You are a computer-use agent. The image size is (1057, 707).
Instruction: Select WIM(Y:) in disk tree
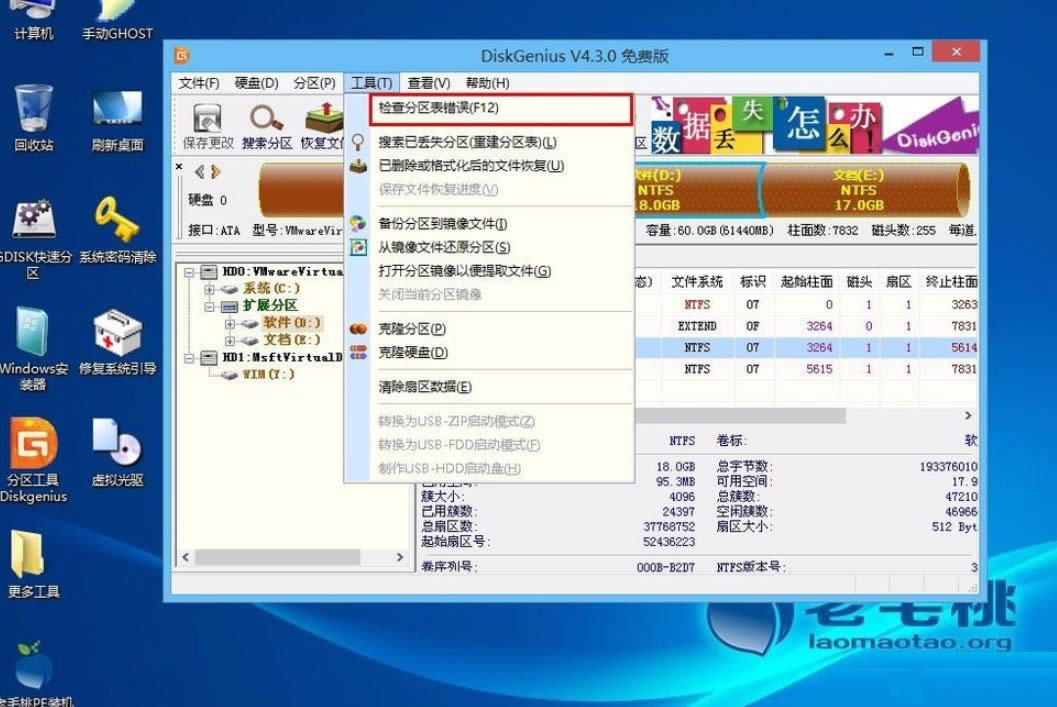click(x=268, y=374)
